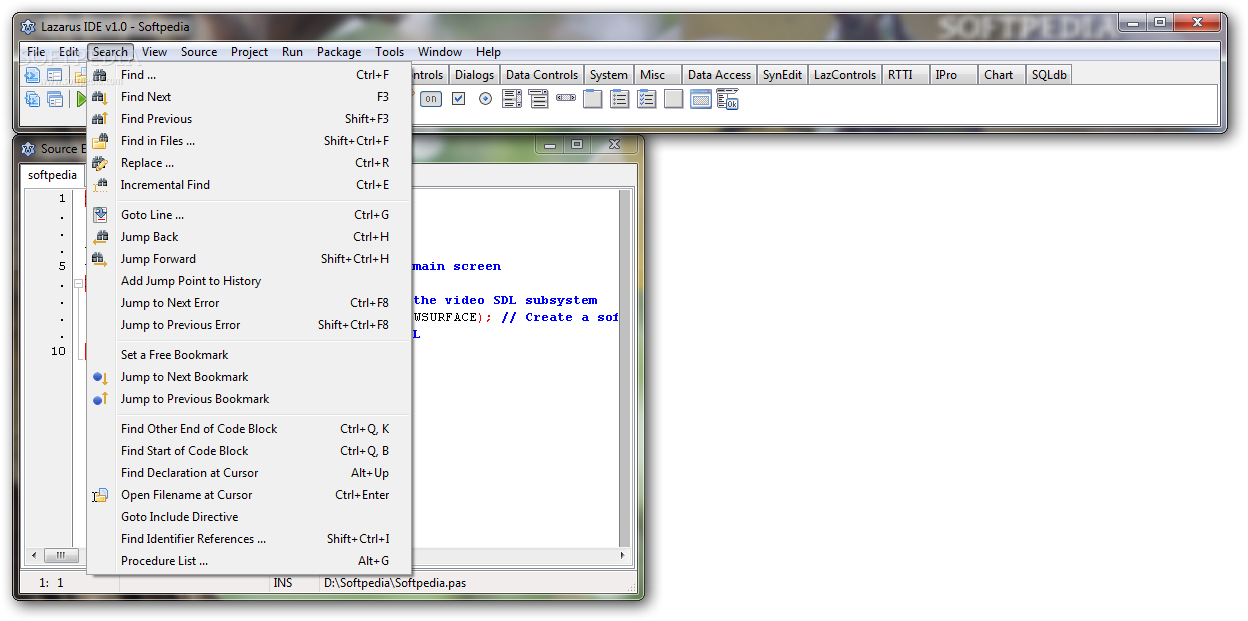This screenshot has height=621, width=1248.
Task: Pick the TToggleBox 'on' component
Action: click(431, 99)
